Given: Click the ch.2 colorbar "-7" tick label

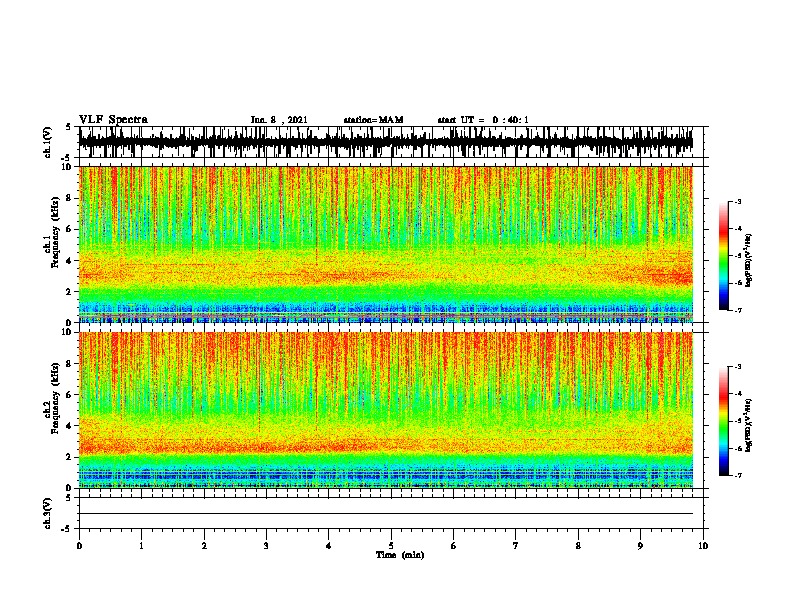Looking at the screenshot, I should pos(738,475).
